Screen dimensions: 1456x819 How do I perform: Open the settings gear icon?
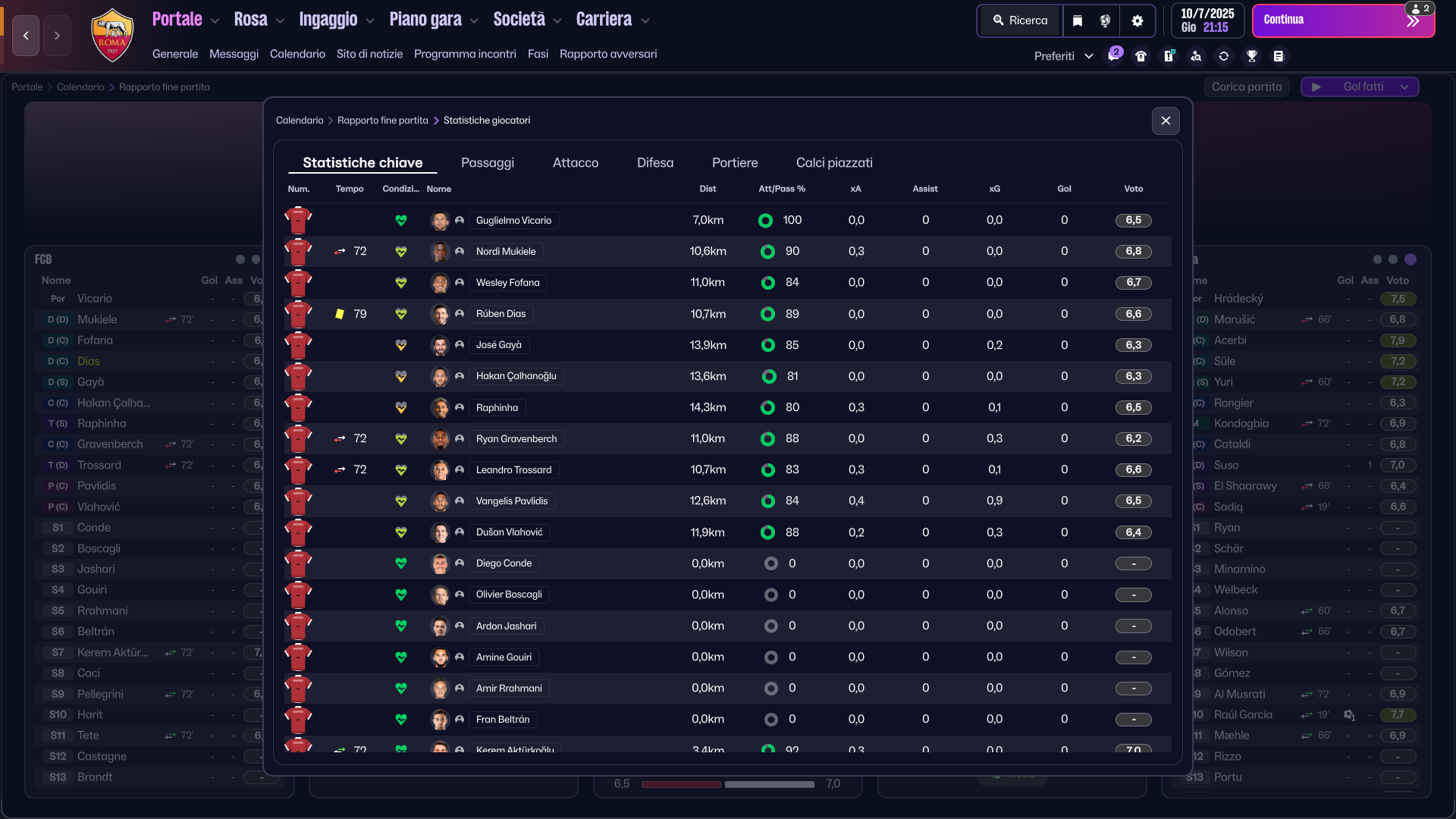coord(1137,21)
